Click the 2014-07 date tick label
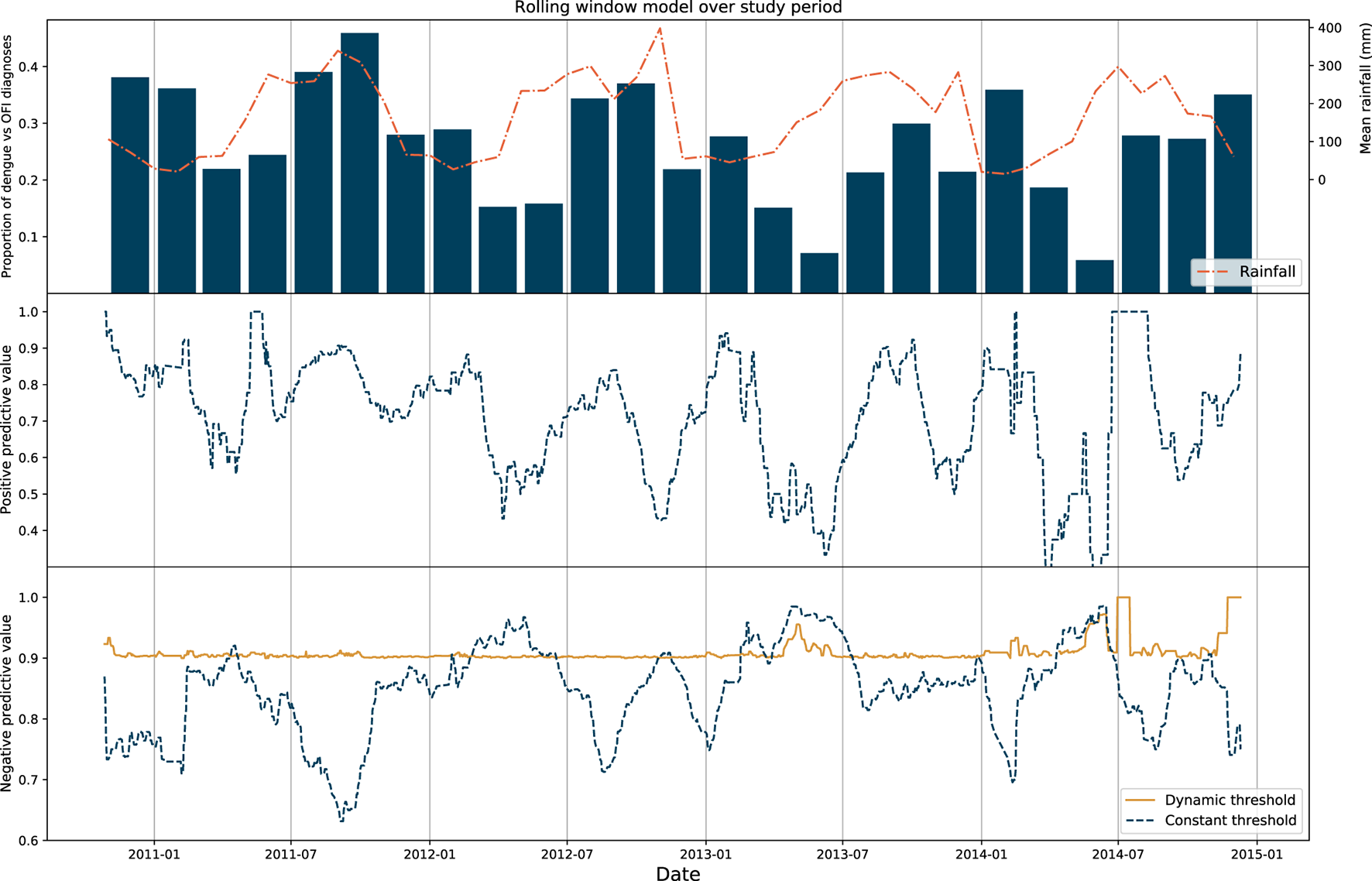 pyautogui.click(x=1118, y=854)
